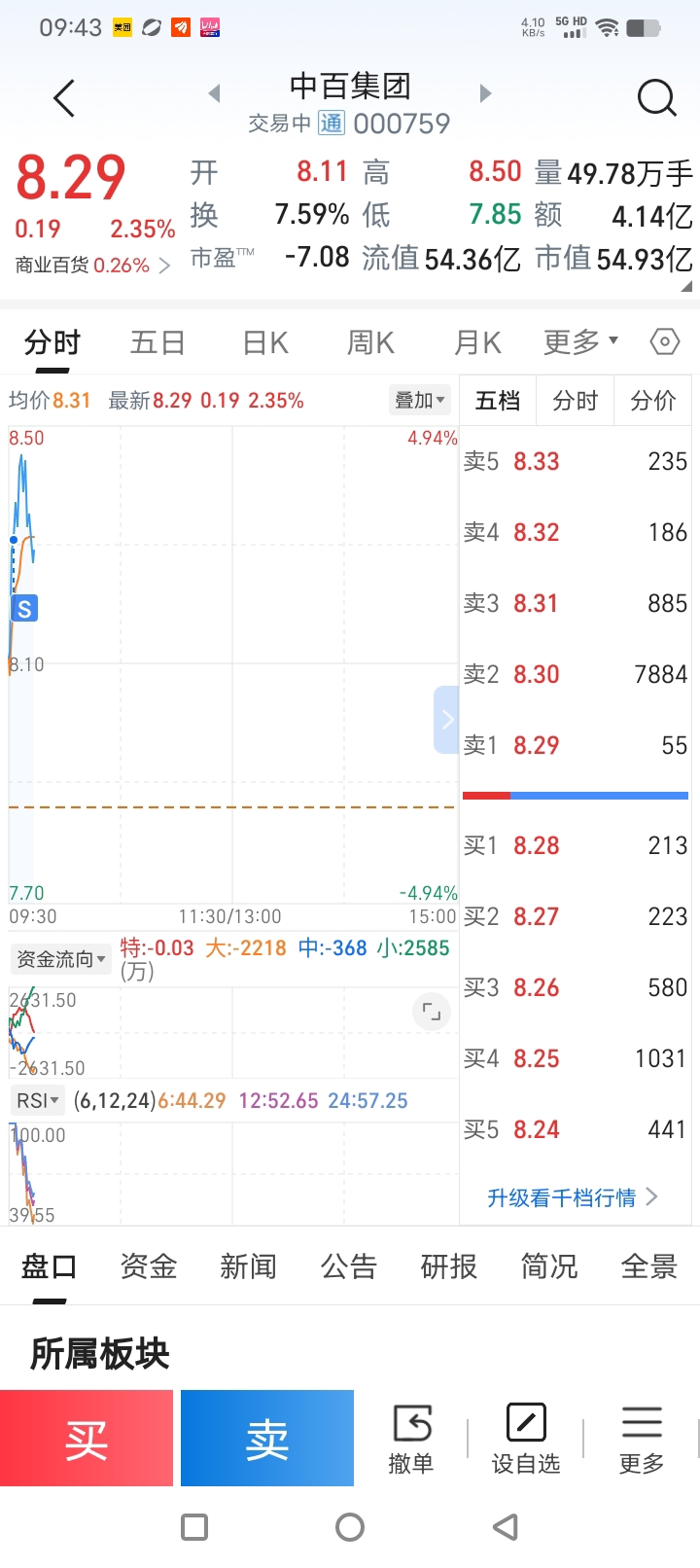The image size is (700, 1568).
Task: Go to previous stock with left triangle
Action: coord(215,93)
